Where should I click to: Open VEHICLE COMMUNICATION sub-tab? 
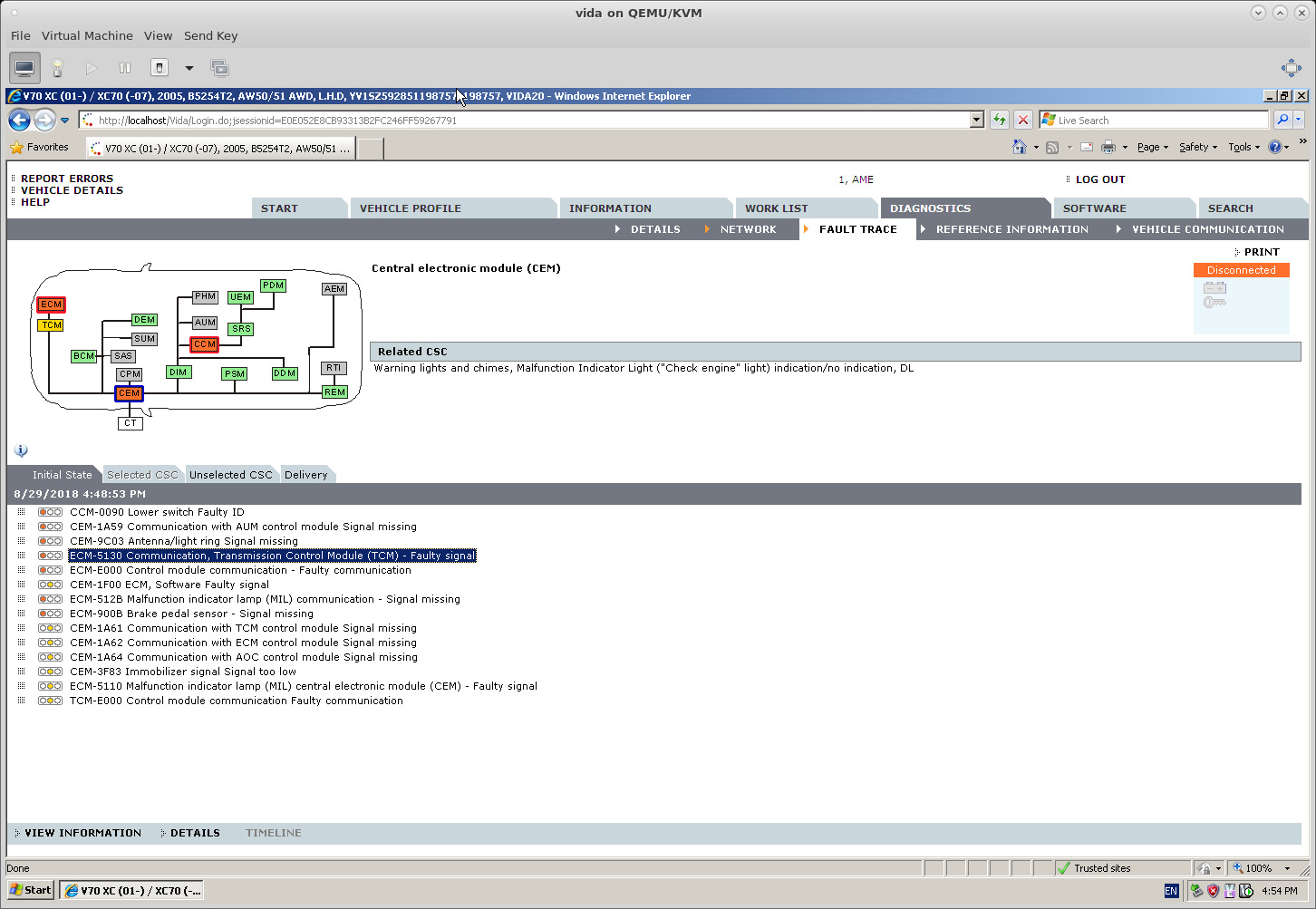click(1207, 229)
